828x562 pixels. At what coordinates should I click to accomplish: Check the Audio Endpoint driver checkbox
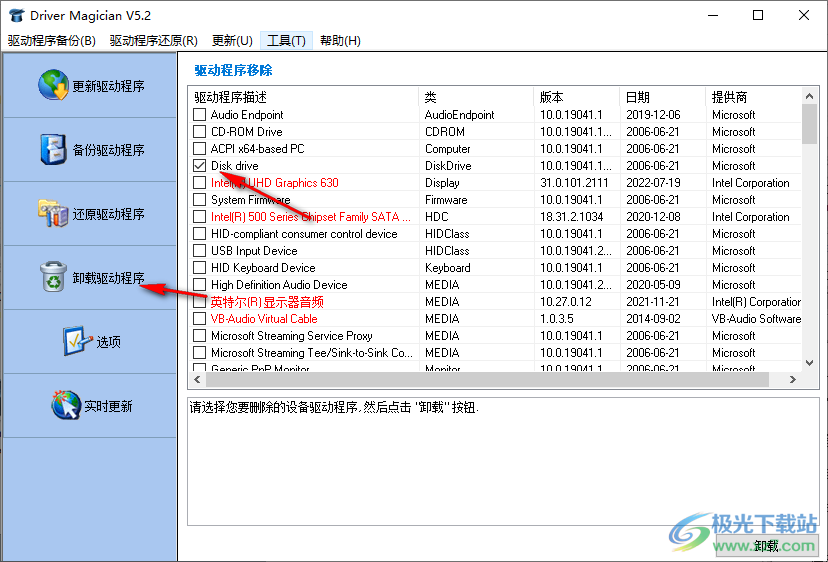[200, 115]
